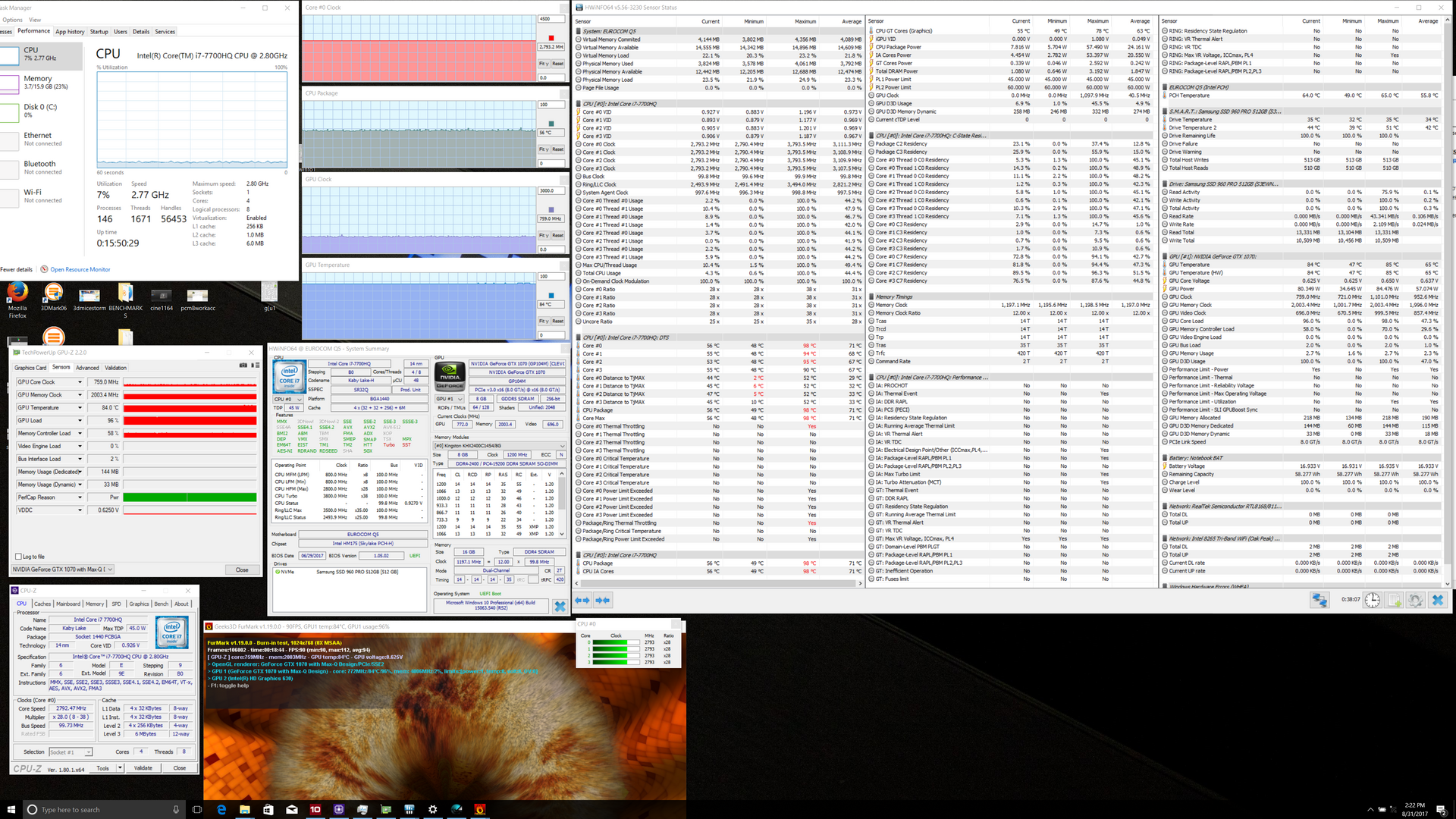Screen dimensions: 1456x819
Task: Select Memory in Task Manager performance sidebar
Action: tap(38, 82)
